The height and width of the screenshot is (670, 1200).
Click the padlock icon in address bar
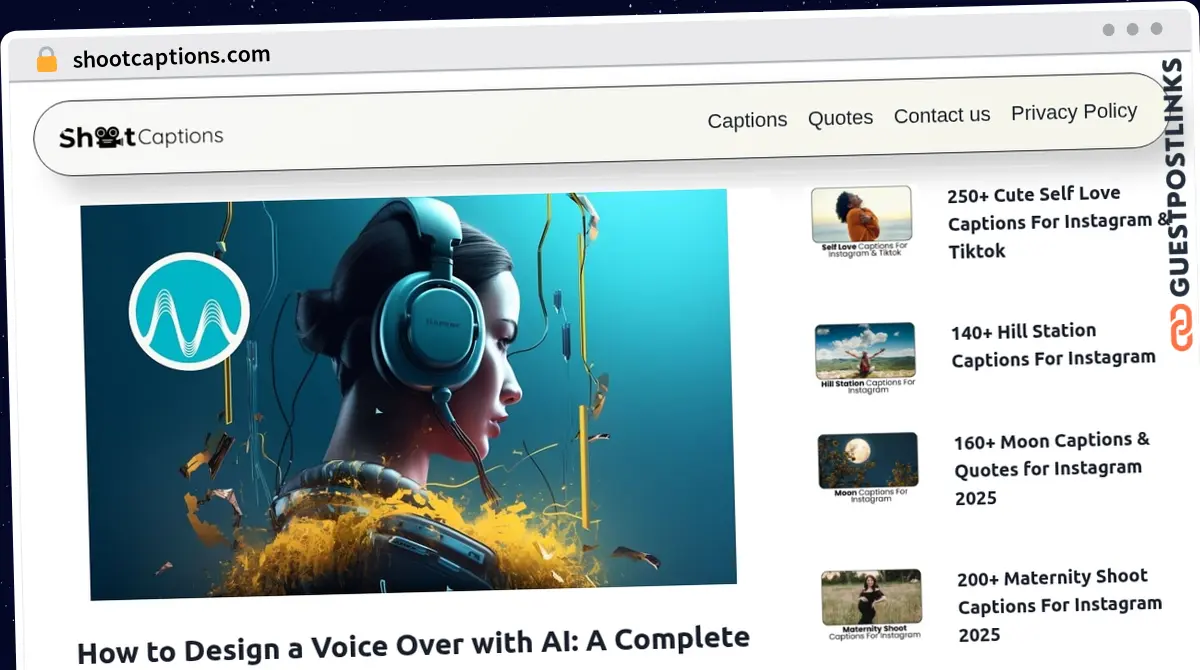pos(46,60)
